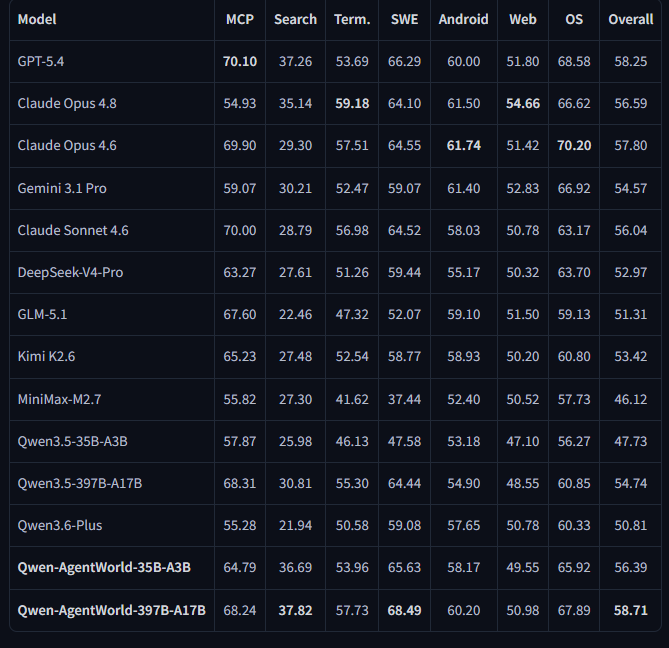Click Qwen3.5-35B-A3B MCP score 57.87
This screenshot has height=648, width=669.
[x=240, y=441]
